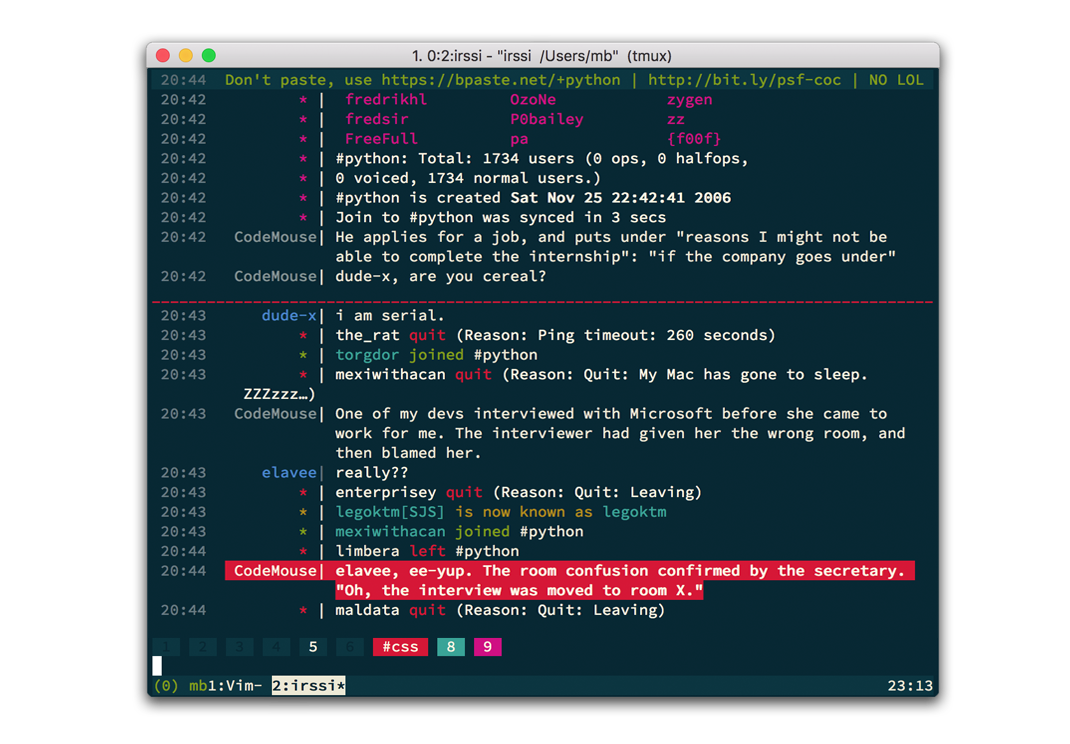Click 'torgdor joined #python' line

click(x=436, y=355)
